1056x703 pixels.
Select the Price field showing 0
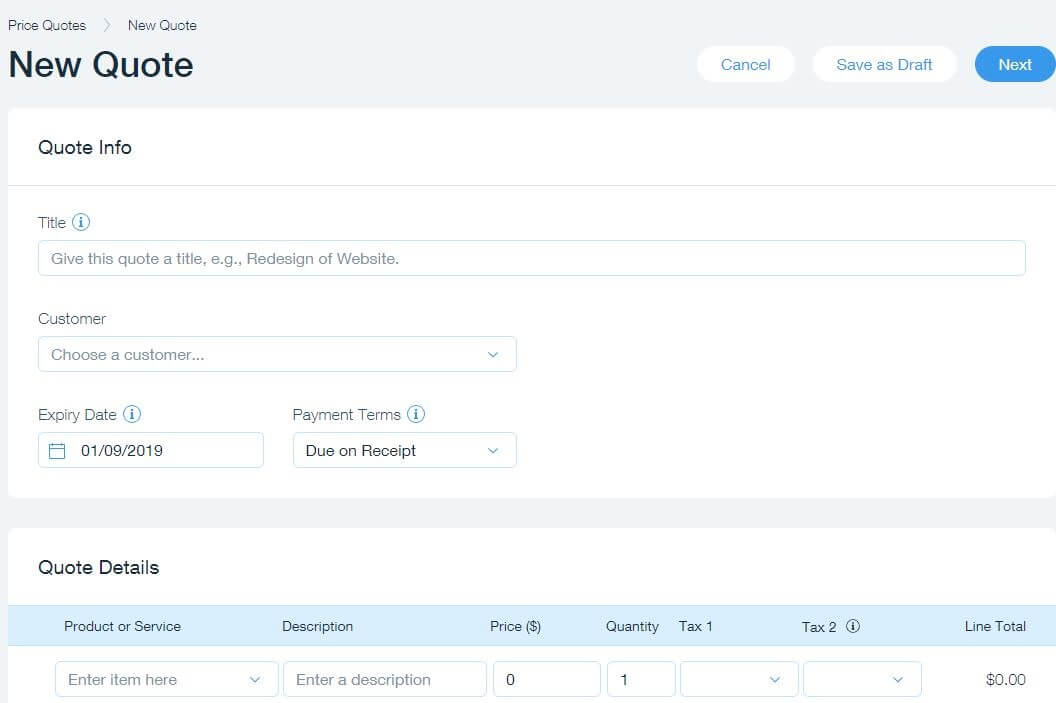pyautogui.click(x=546, y=679)
